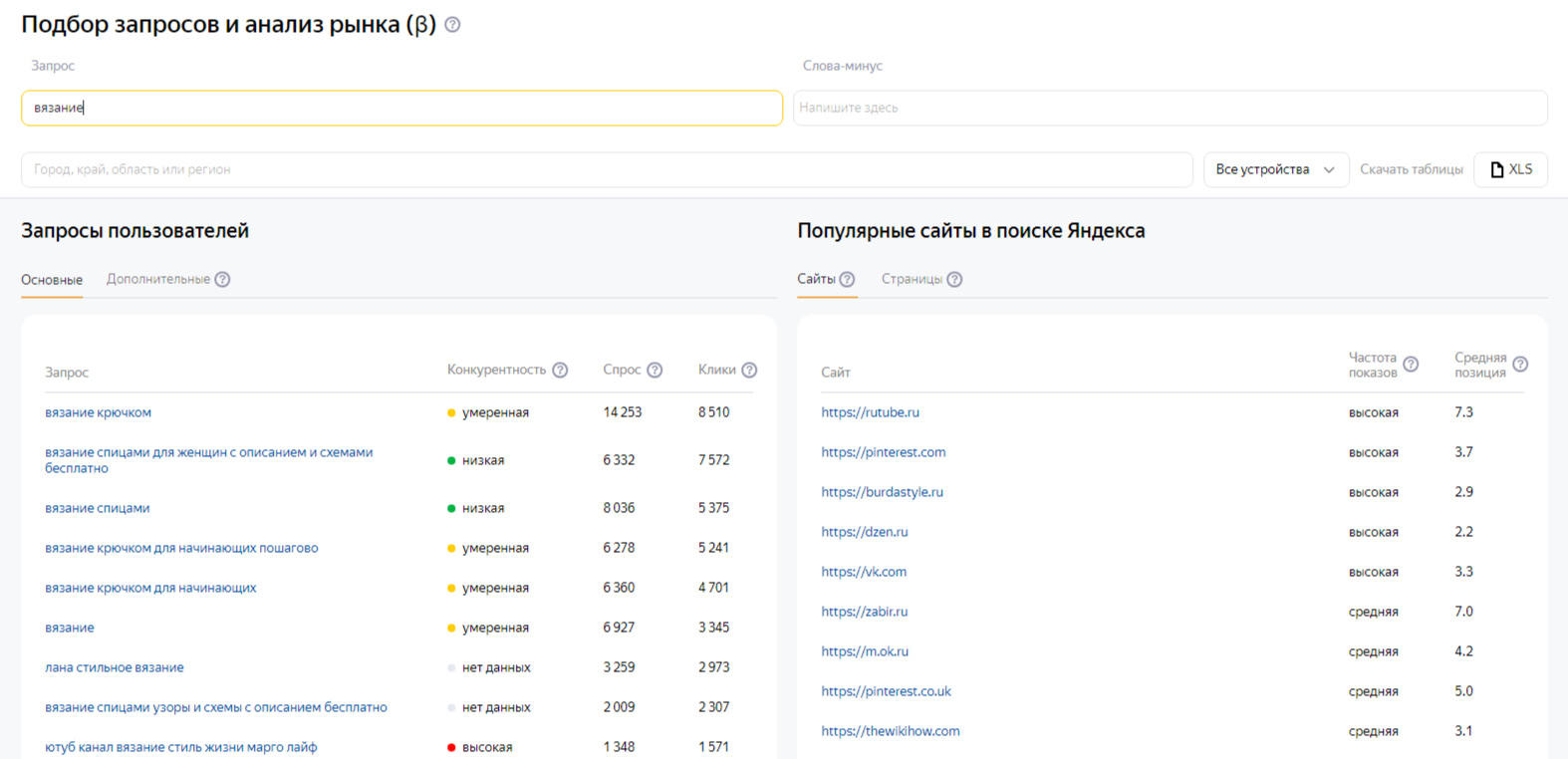1568x759 pixels.
Task: Click the Слова-минус input field
Action: 1170,108
